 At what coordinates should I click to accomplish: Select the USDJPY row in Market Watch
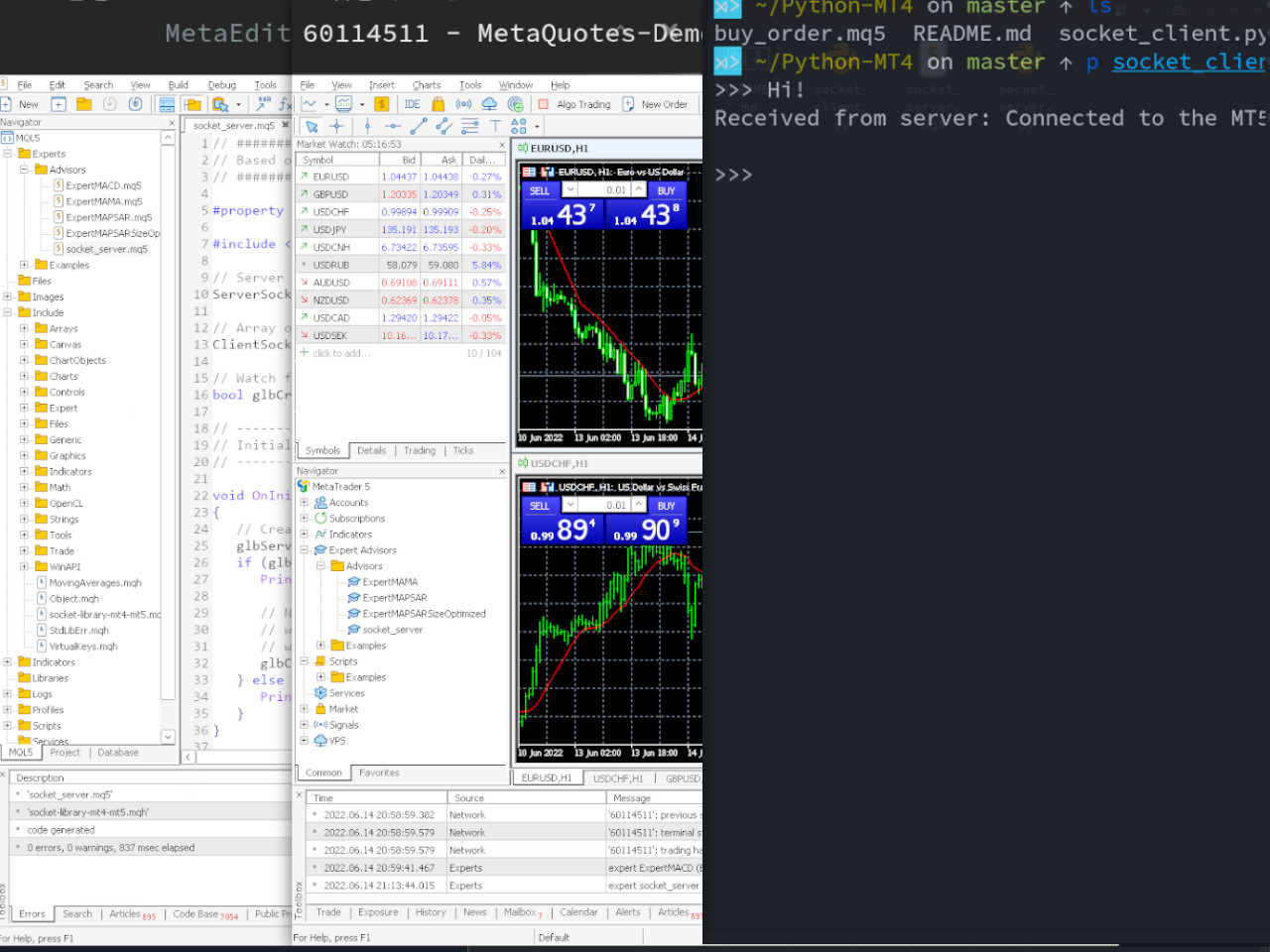pos(401,229)
